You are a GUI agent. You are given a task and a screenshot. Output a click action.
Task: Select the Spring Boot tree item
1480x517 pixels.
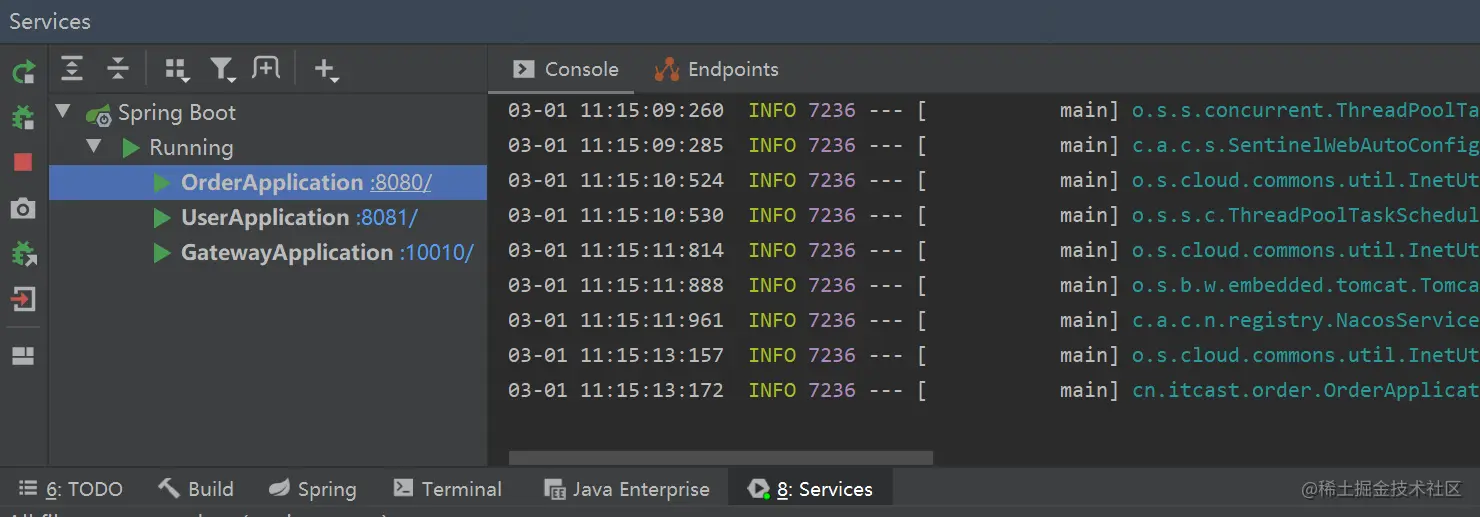coord(177,112)
